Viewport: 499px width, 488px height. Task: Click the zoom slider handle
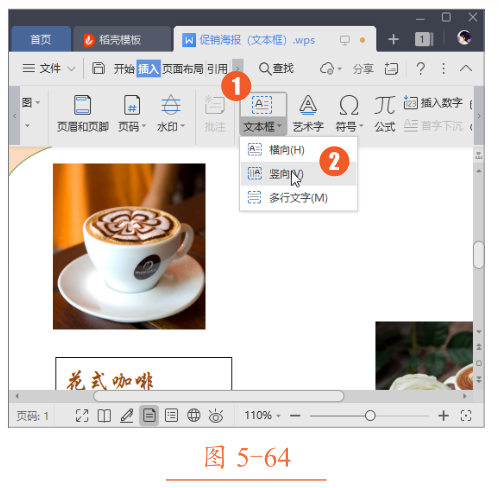pyautogui.click(x=370, y=416)
